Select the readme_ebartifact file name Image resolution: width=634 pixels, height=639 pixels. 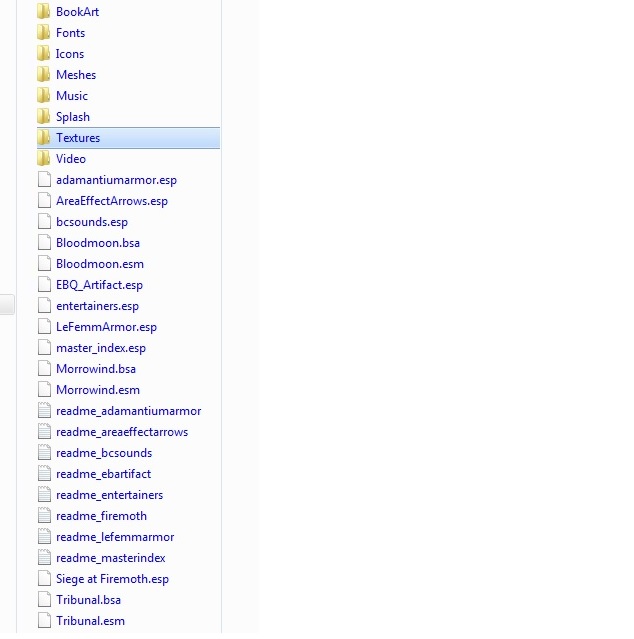coord(103,474)
